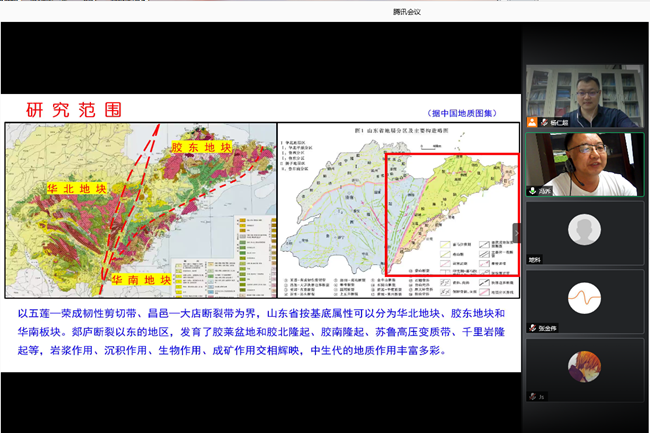Click the 腾讯会议 window title
This screenshot has height=433, width=650.
pyautogui.click(x=324, y=10)
